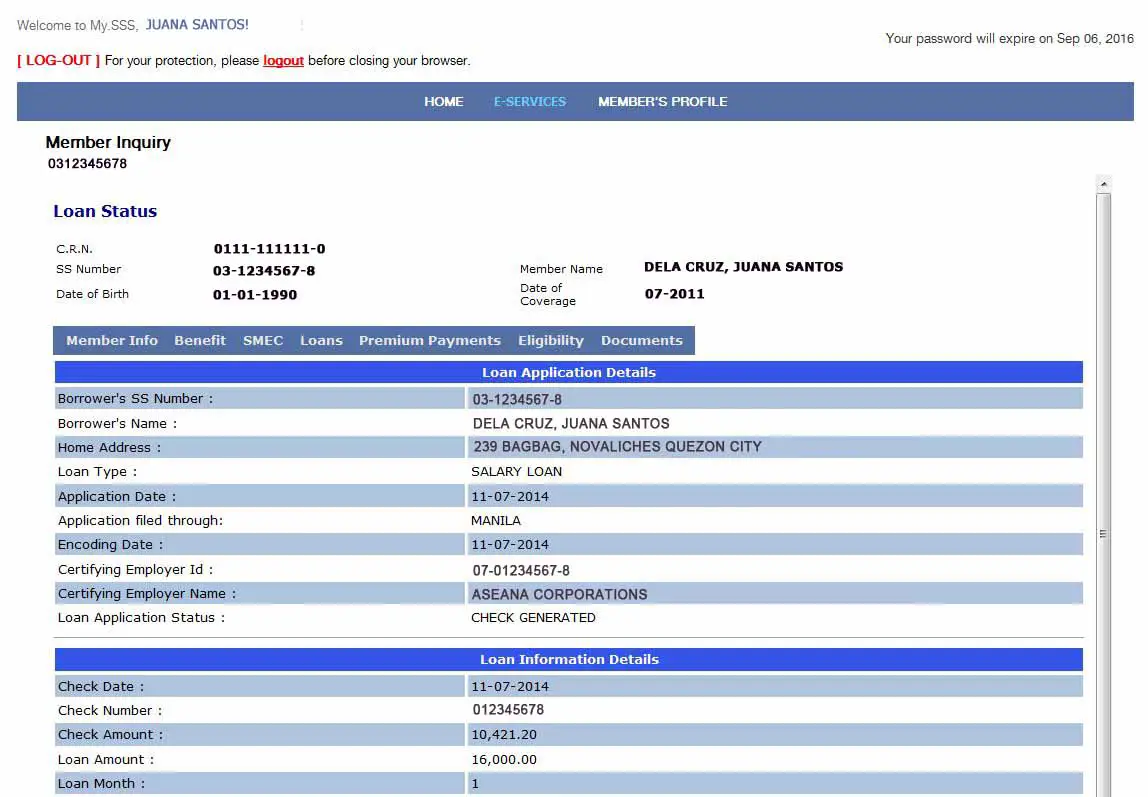Click the underlined logout link
The width and height of the screenshot is (1148, 797).
283,61
